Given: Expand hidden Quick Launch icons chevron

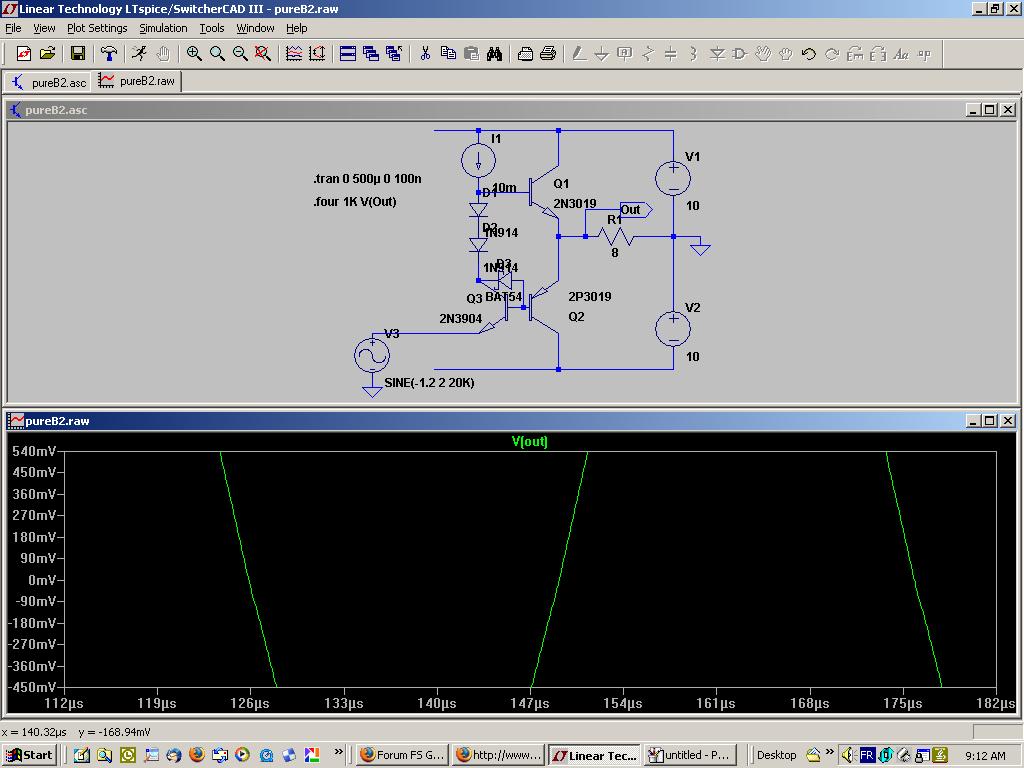Looking at the screenshot, I should (339, 752).
